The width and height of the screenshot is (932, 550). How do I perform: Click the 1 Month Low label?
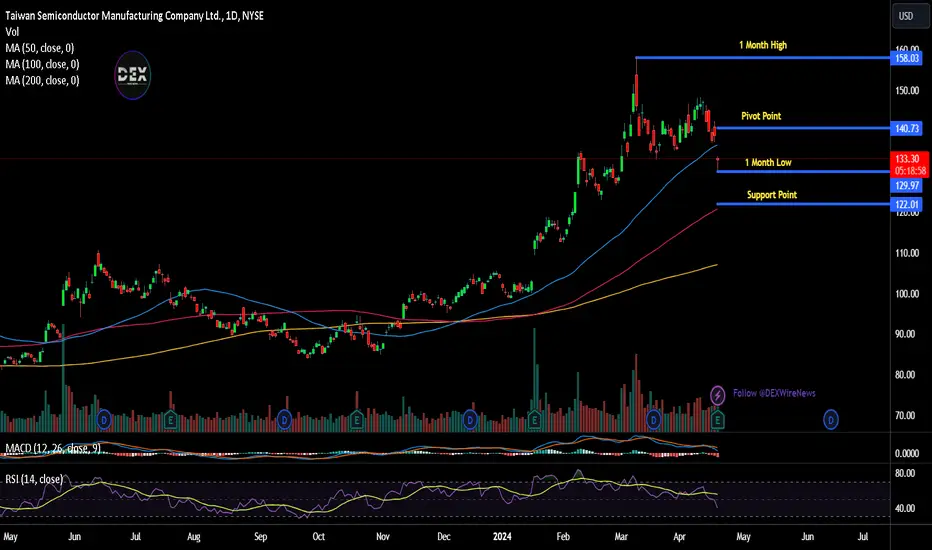click(768, 162)
